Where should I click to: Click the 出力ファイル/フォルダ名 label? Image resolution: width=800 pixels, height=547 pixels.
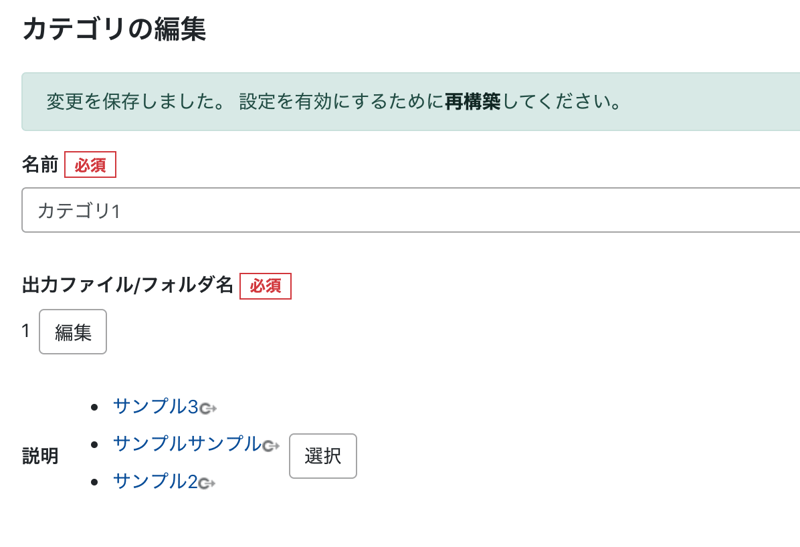[x=127, y=286]
